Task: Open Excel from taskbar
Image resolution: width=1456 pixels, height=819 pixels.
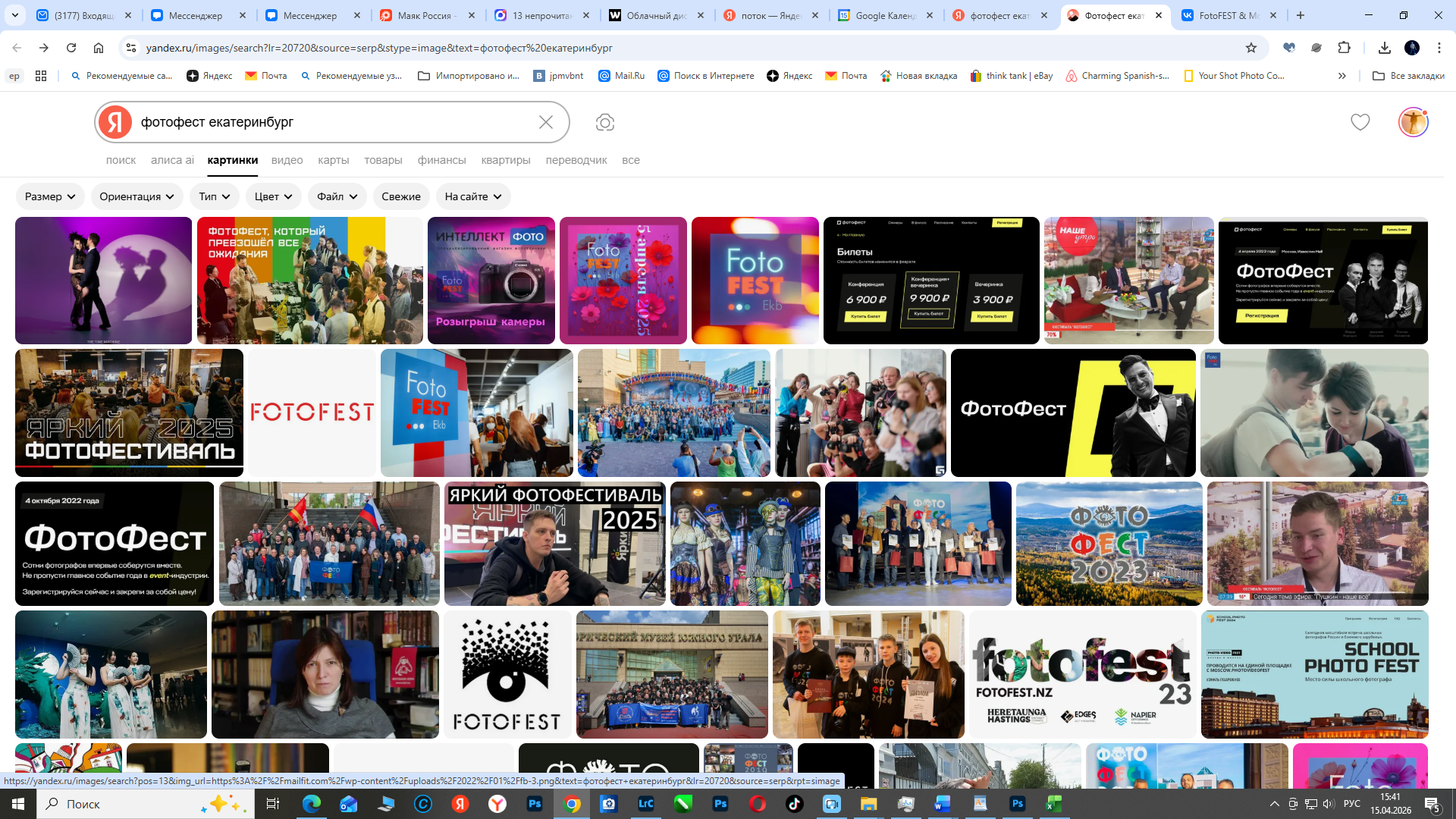Action: (x=1054, y=804)
